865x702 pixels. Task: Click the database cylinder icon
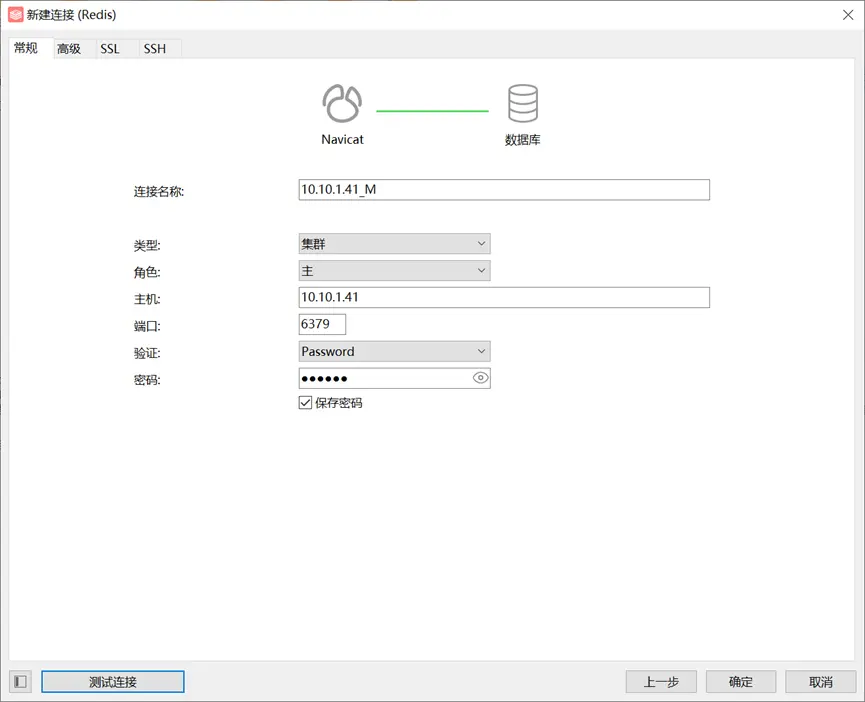click(x=522, y=103)
